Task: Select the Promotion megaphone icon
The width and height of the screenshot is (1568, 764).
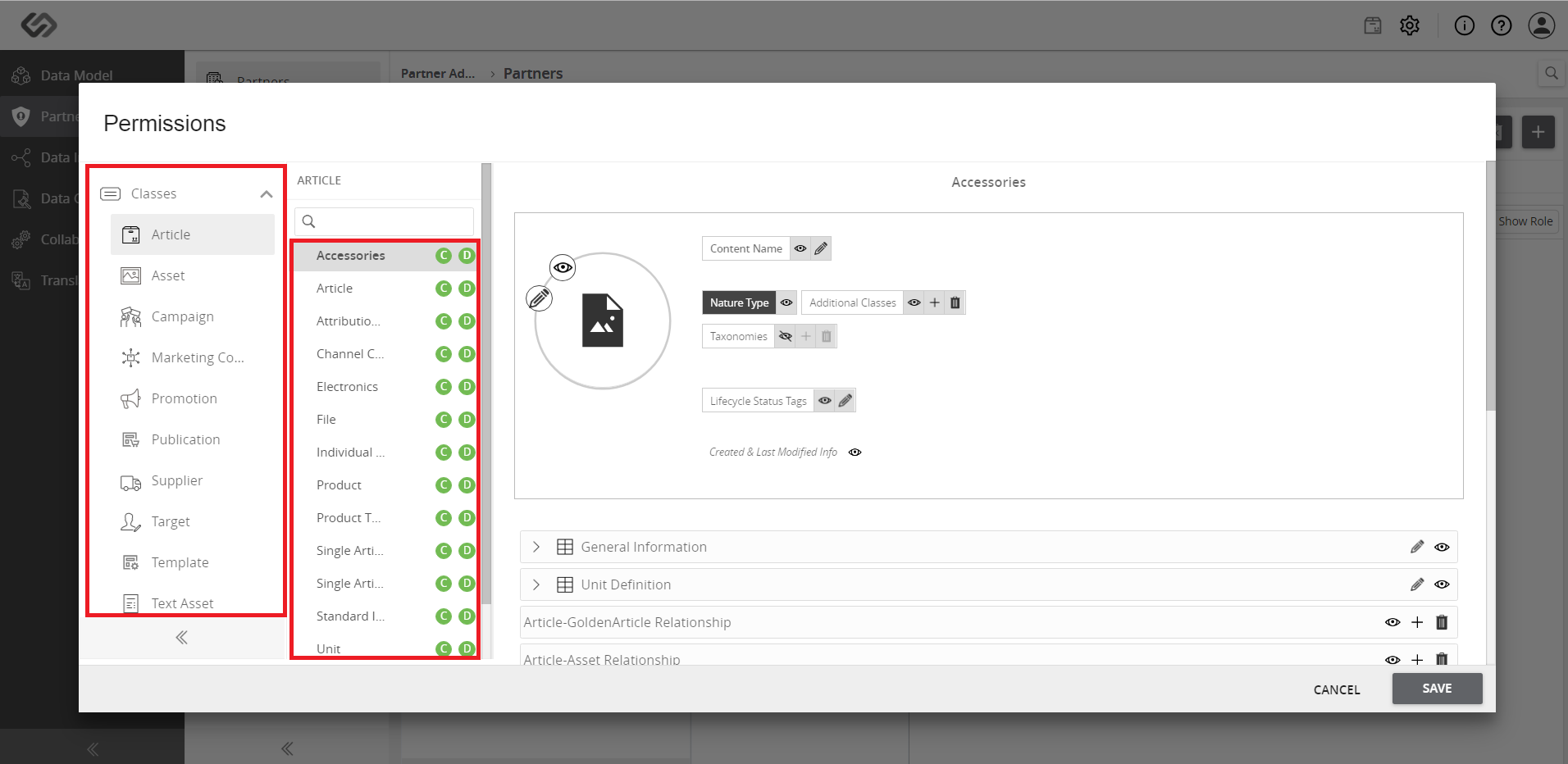Action: click(x=130, y=398)
